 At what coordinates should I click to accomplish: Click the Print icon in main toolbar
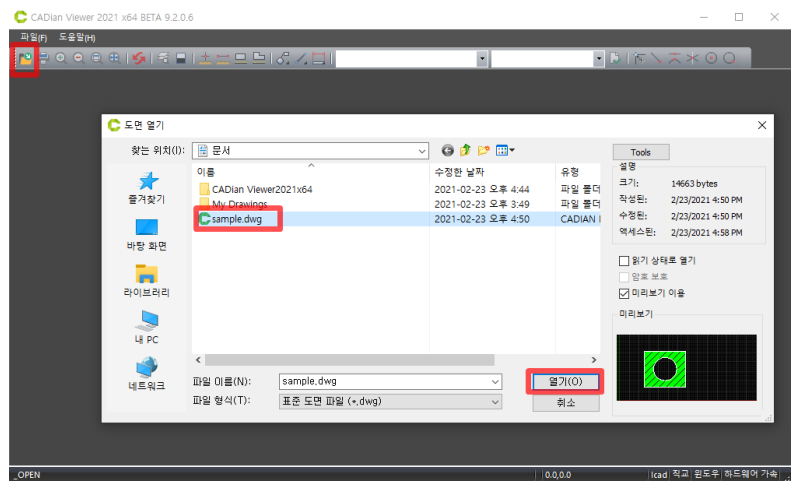[44, 58]
